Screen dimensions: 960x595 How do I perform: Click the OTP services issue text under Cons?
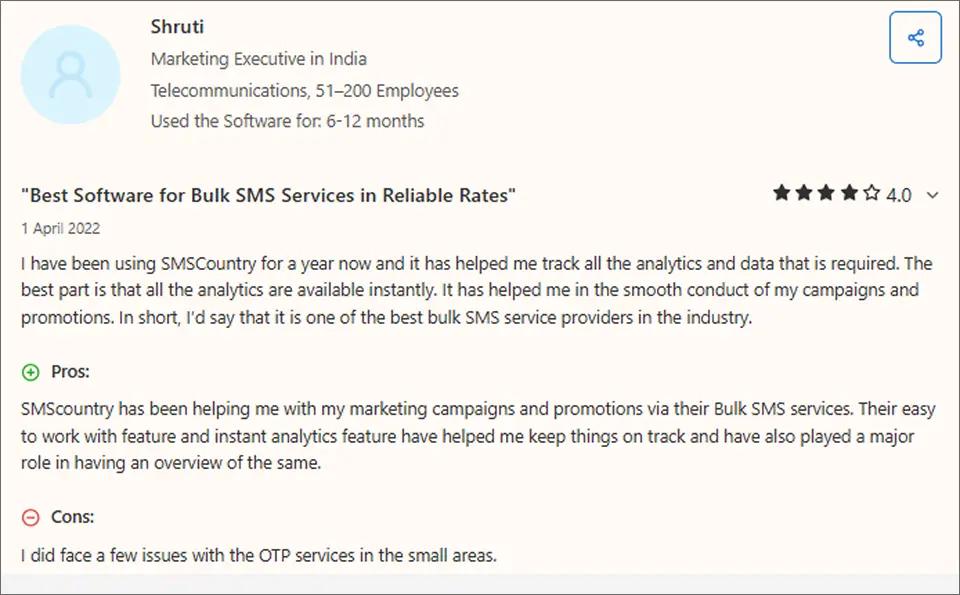point(258,554)
